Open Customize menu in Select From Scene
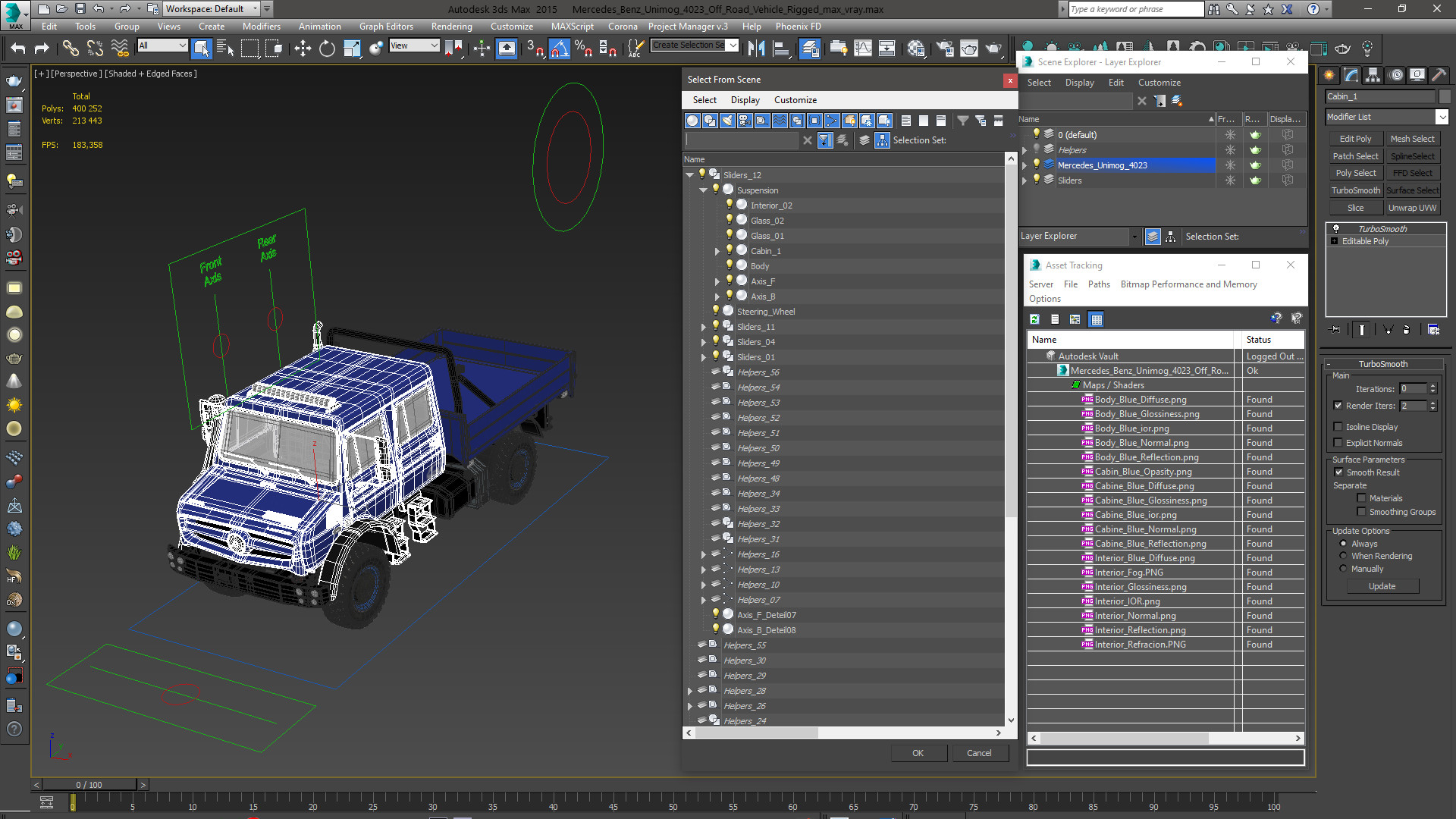 point(795,100)
